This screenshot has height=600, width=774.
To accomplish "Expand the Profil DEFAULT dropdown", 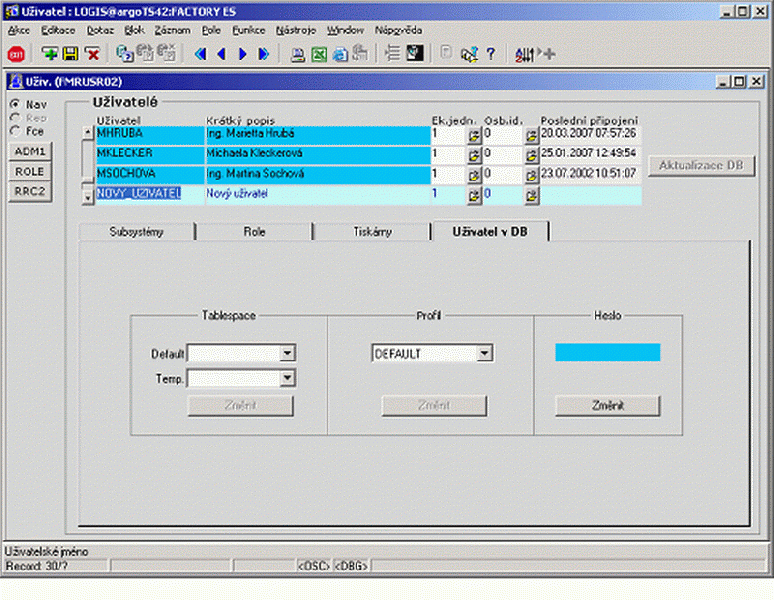I will click(x=484, y=353).
